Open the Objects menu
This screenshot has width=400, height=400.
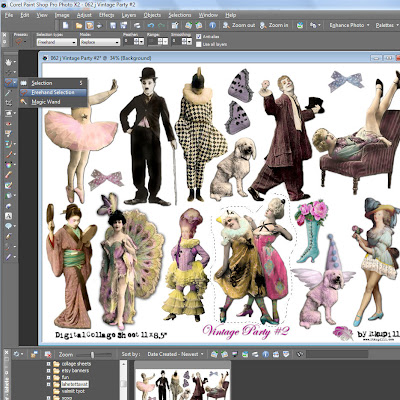point(152,15)
